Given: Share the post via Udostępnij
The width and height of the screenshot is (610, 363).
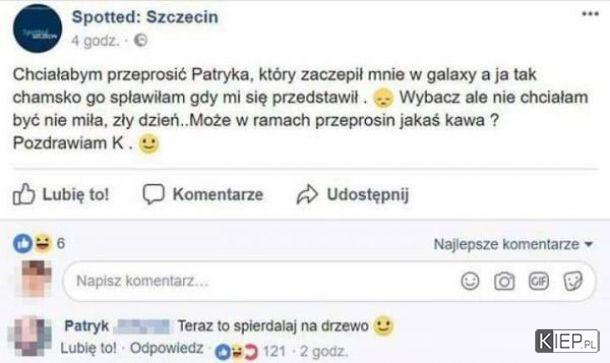Looking at the screenshot, I should tap(352, 195).
